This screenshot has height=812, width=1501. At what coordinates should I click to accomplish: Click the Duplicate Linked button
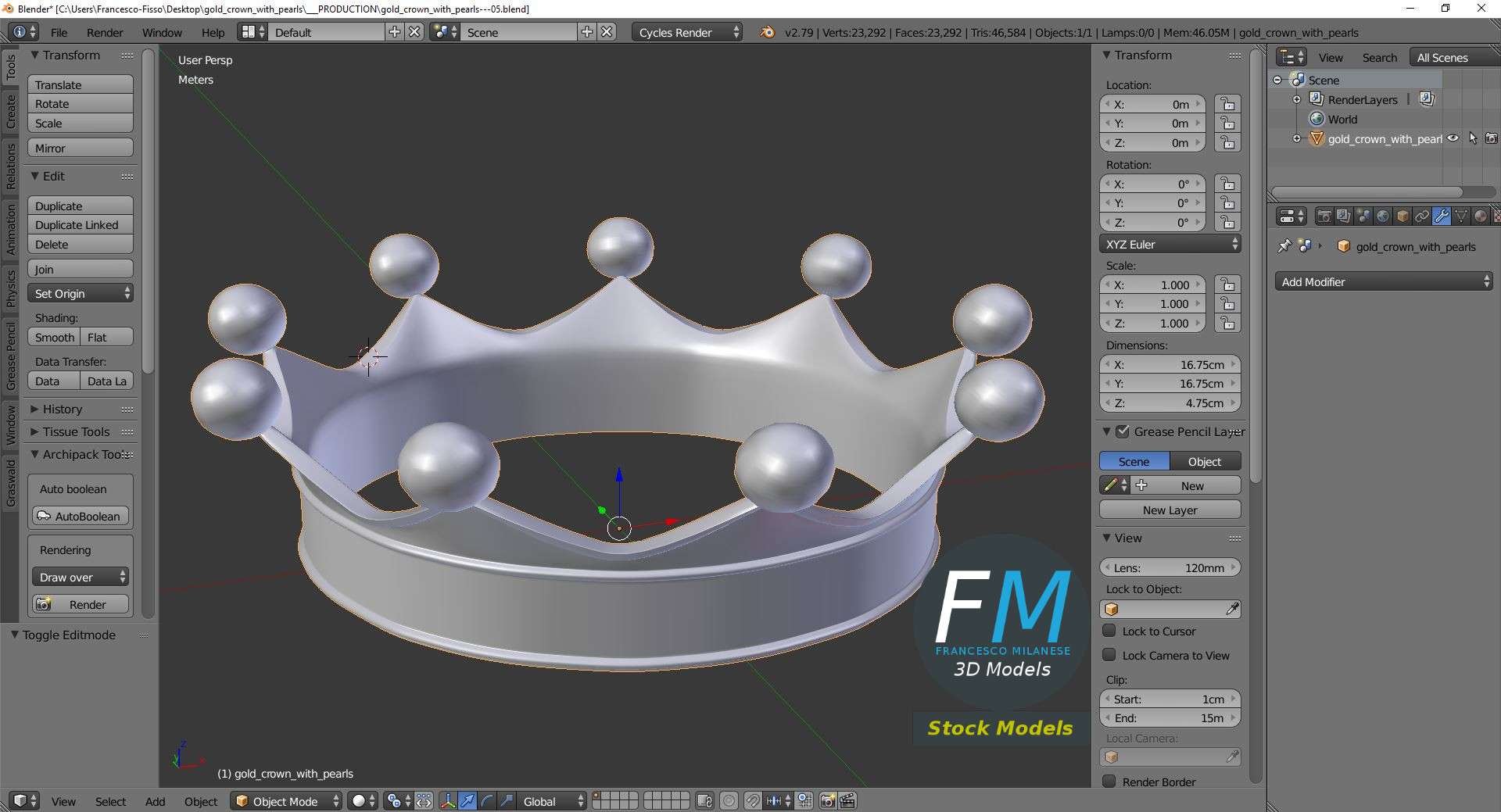tap(81, 225)
